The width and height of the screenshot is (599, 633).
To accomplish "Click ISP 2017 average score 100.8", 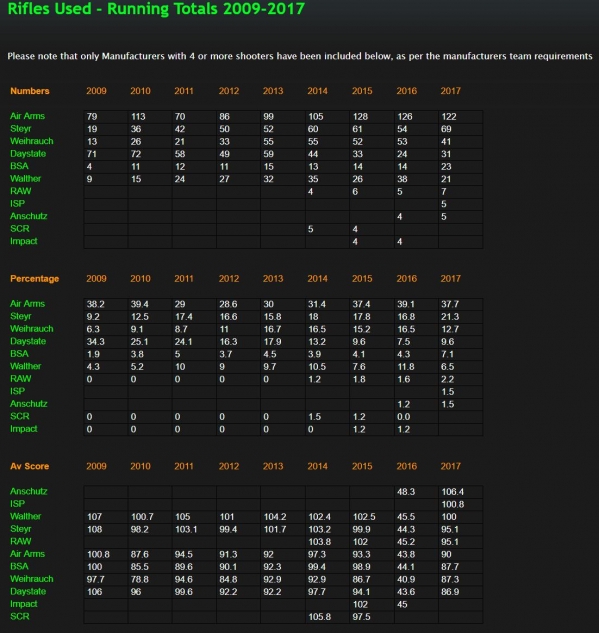I will coord(452,505).
